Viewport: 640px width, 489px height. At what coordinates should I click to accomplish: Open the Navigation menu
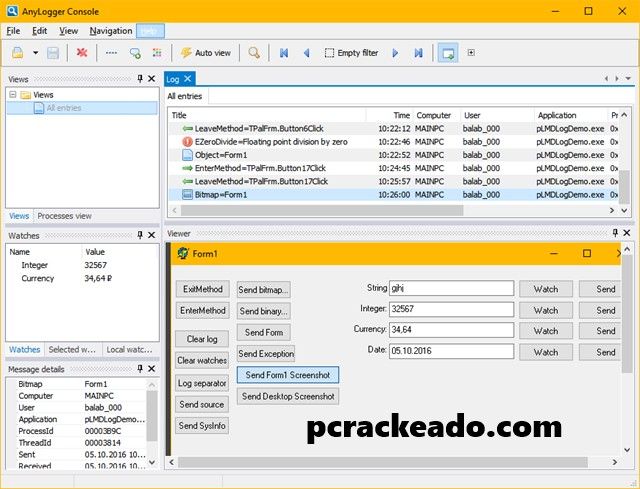[110, 31]
